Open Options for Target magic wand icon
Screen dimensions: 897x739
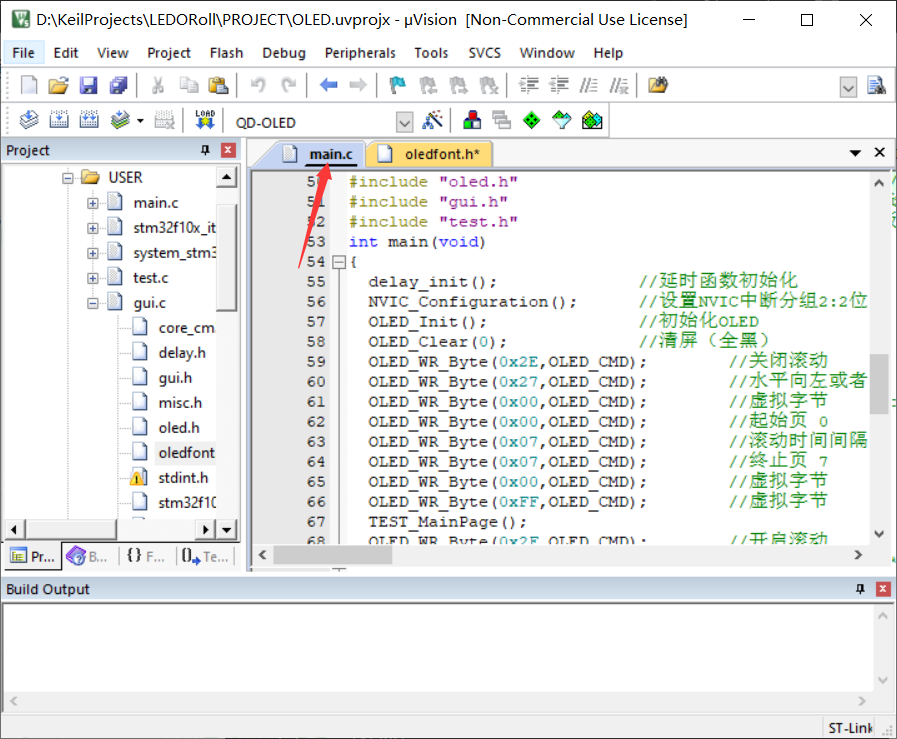[x=432, y=120]
